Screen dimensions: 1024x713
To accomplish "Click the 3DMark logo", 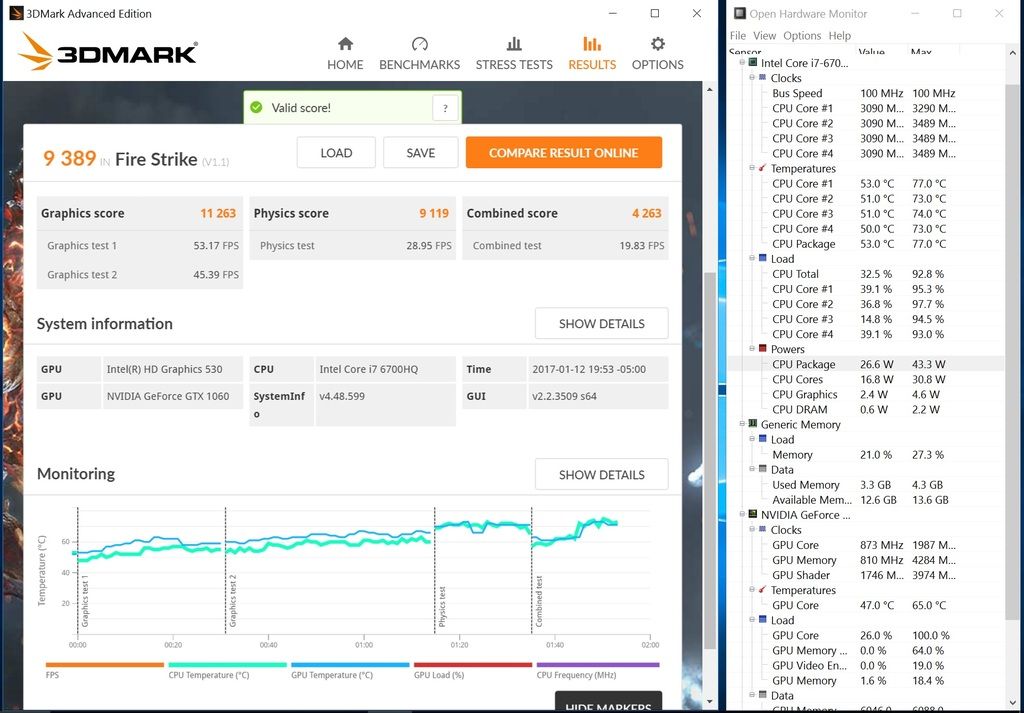I will (108, 52).
